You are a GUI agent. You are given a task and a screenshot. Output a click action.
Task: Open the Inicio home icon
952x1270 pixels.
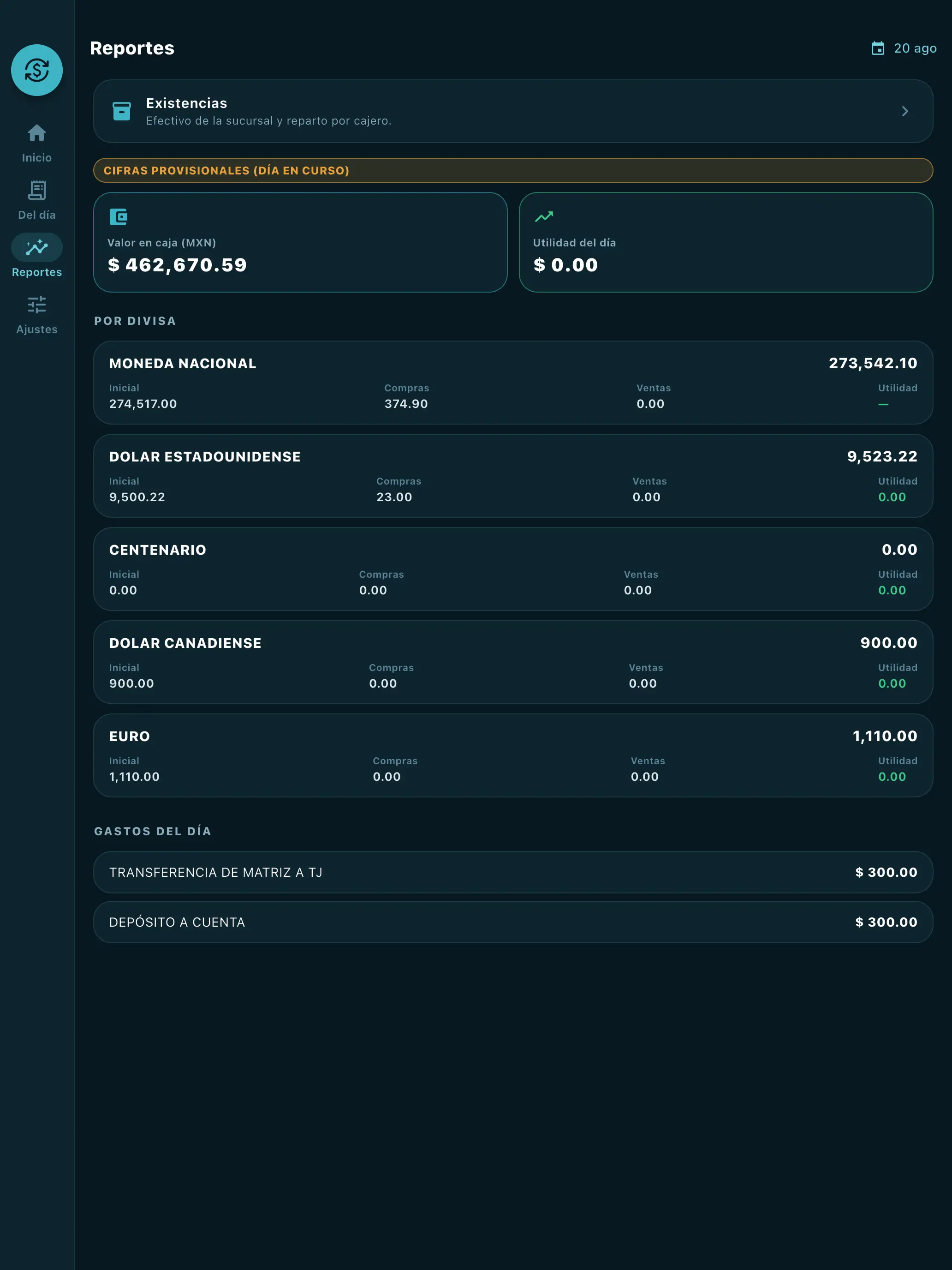(37, 132)
